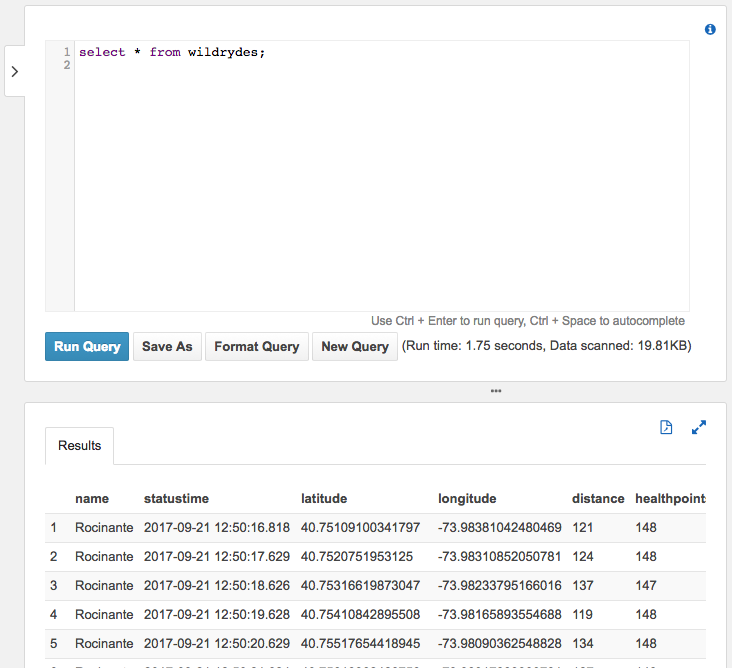
Task: Click the Save As button
Action: point(167,346)
